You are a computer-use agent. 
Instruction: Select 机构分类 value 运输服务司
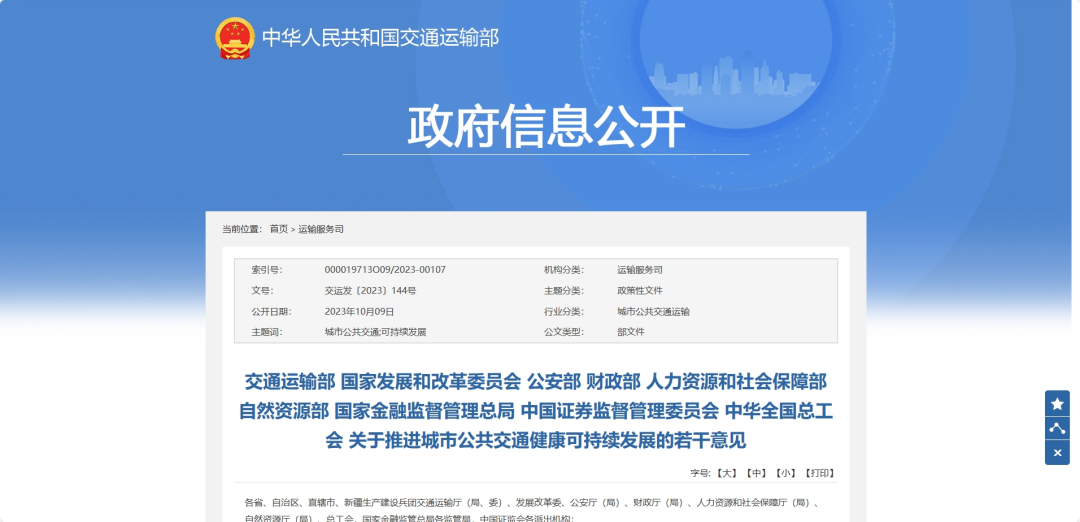640,270
